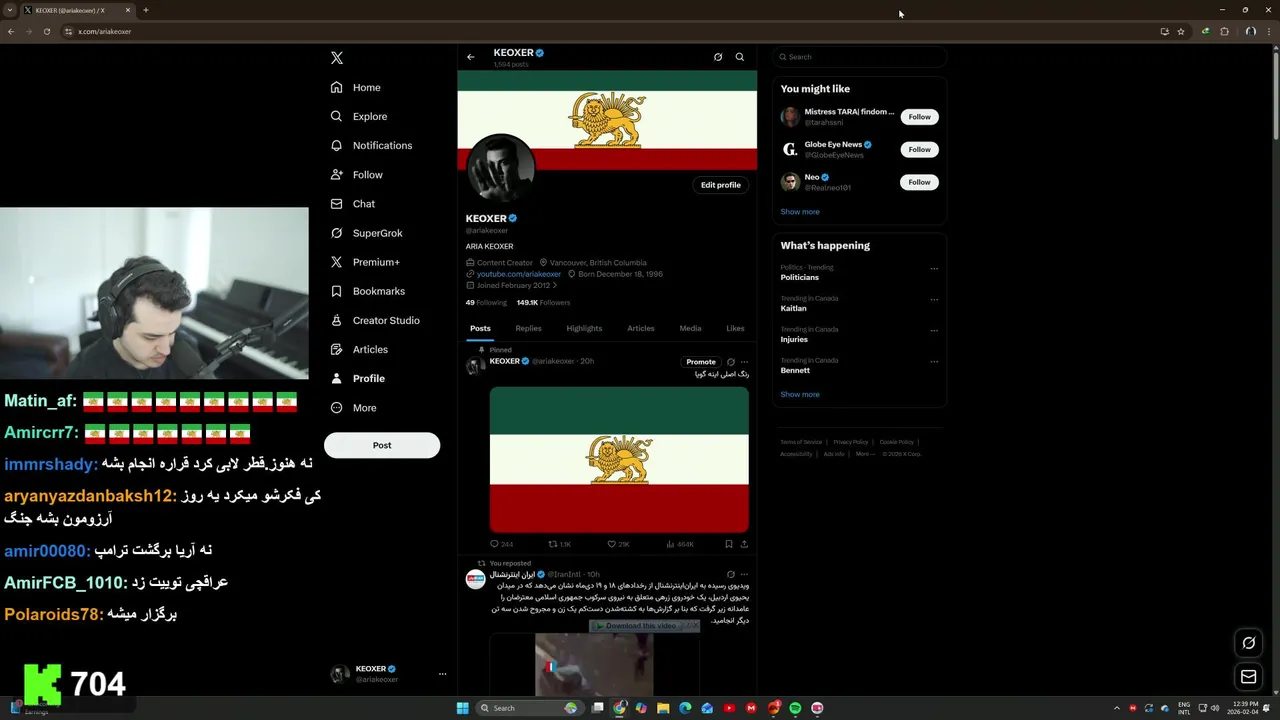
Task: Open the 149.1K Followers list
Action: 543,302
